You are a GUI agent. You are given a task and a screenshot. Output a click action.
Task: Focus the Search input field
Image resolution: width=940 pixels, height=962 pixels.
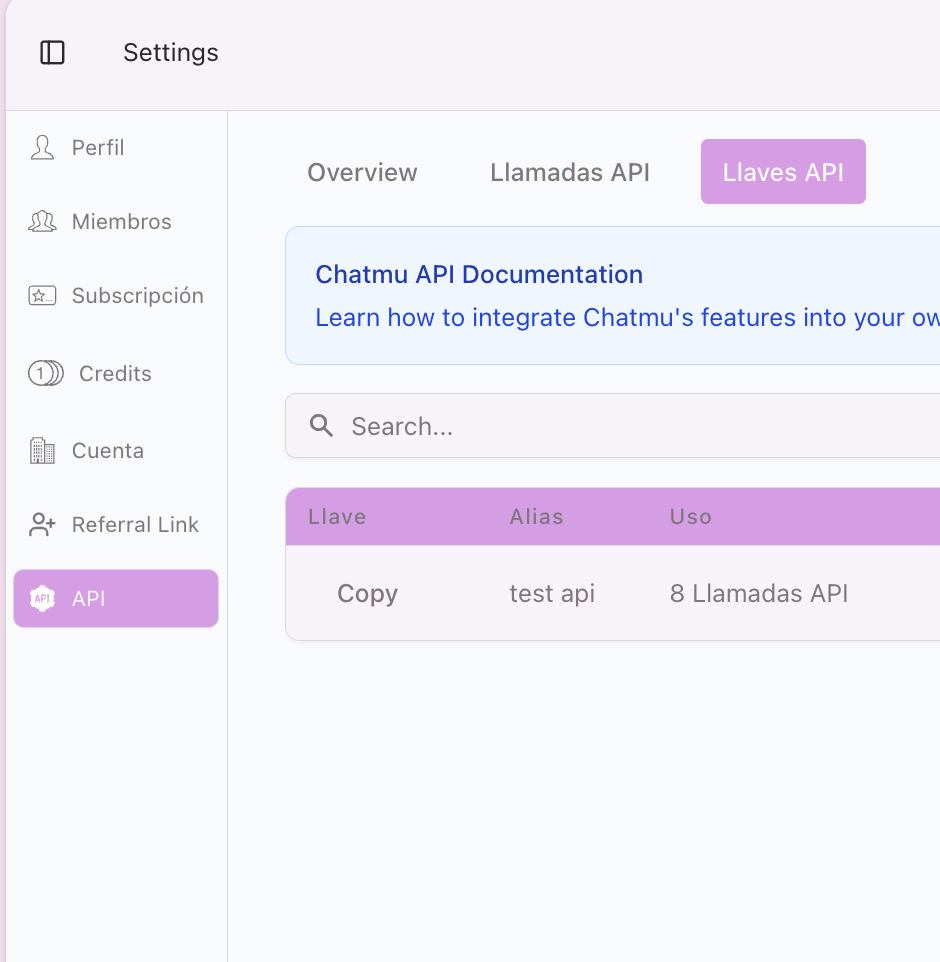tap(640, 427)
